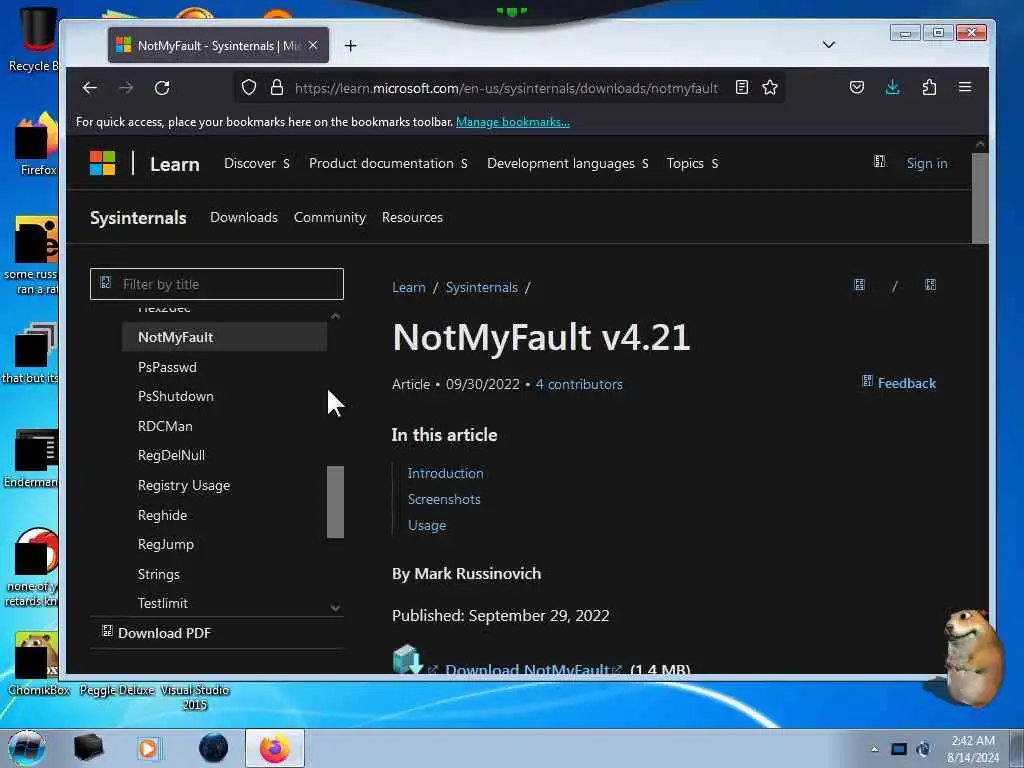The image size is (1024, 768).
Task: Click the Download PDF icon
Action: 107,631
